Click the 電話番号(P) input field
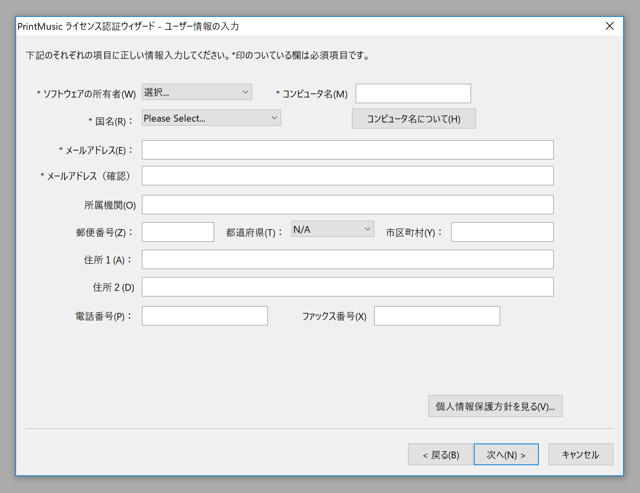 tap(204, 316)
